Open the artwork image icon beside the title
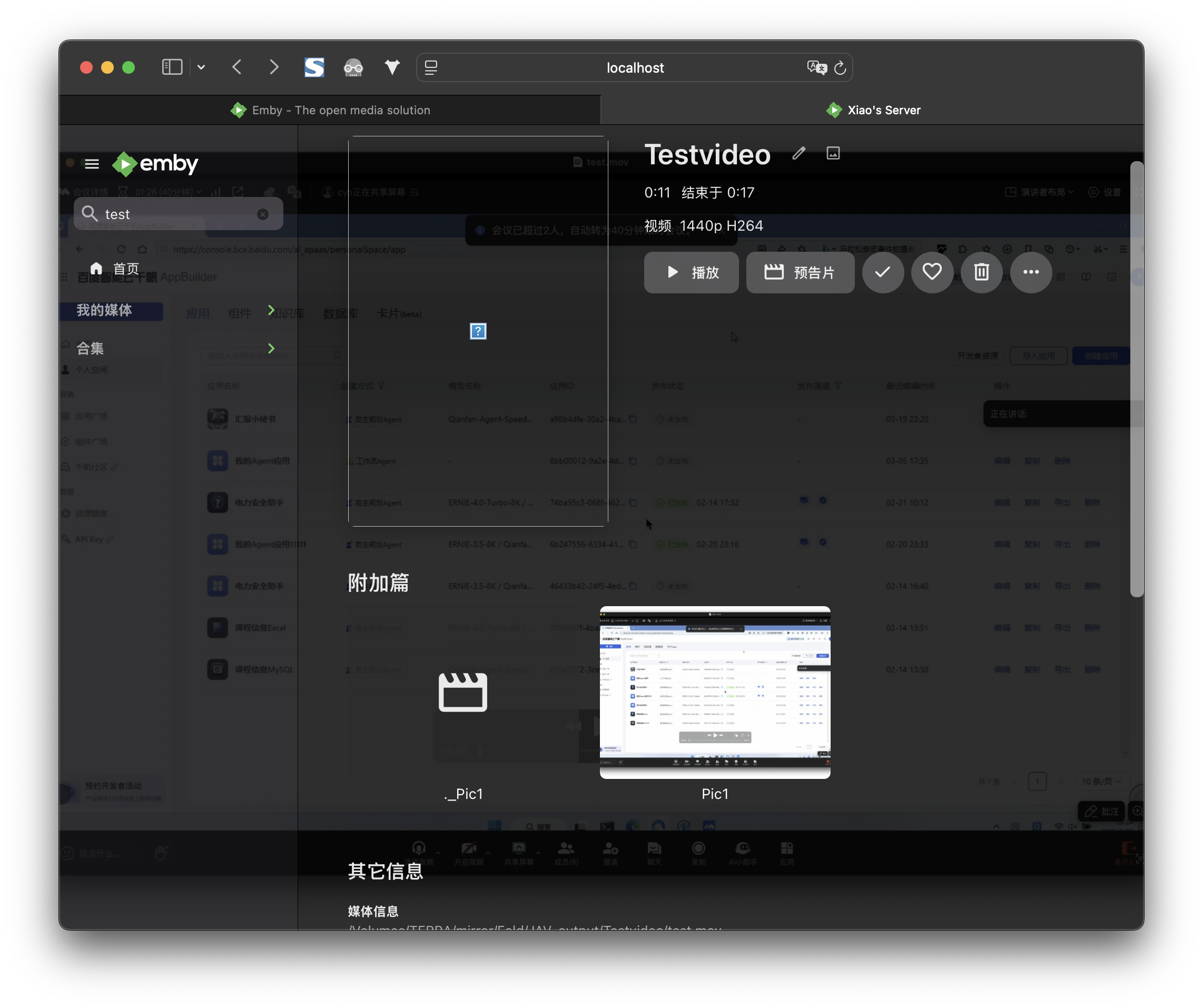The width and height of the screenshot is (1203, 1008). click(x=832, y=153)
